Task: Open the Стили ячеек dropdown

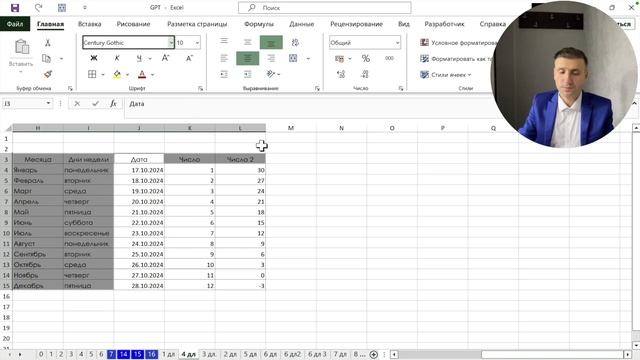Action: pos(446,75)
